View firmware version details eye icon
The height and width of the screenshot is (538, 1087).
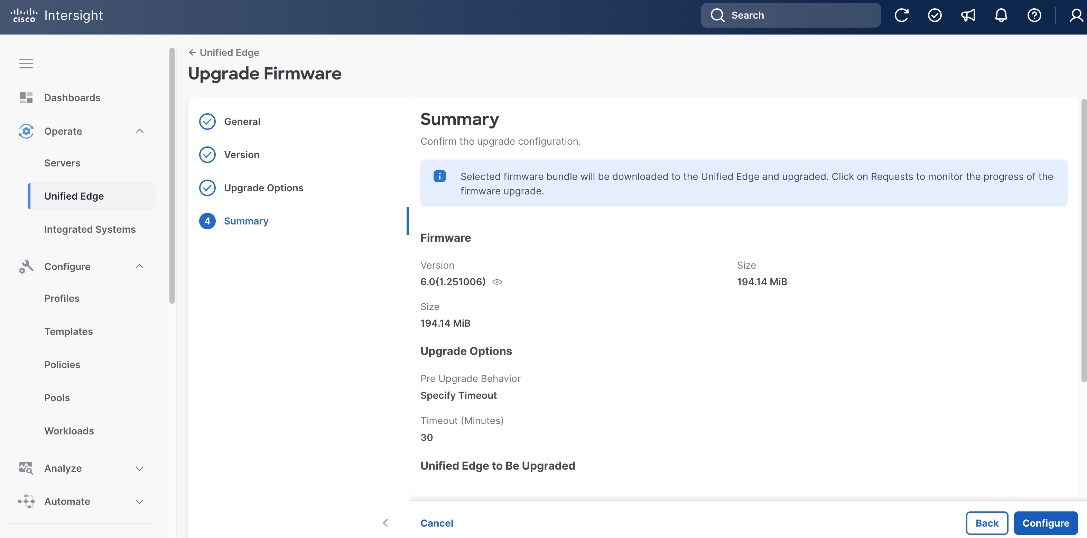click(x=497, y=282)
